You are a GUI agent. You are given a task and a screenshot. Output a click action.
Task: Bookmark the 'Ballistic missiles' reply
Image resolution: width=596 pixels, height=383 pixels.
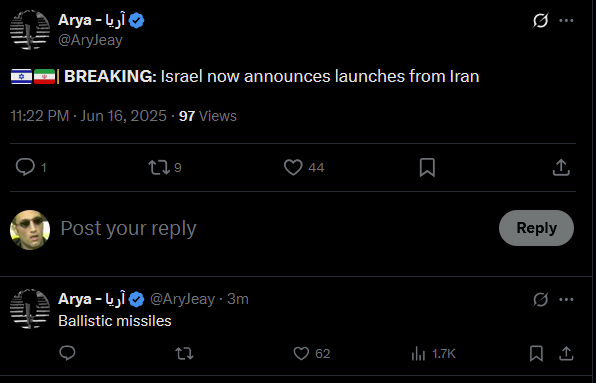coord(536,354)
